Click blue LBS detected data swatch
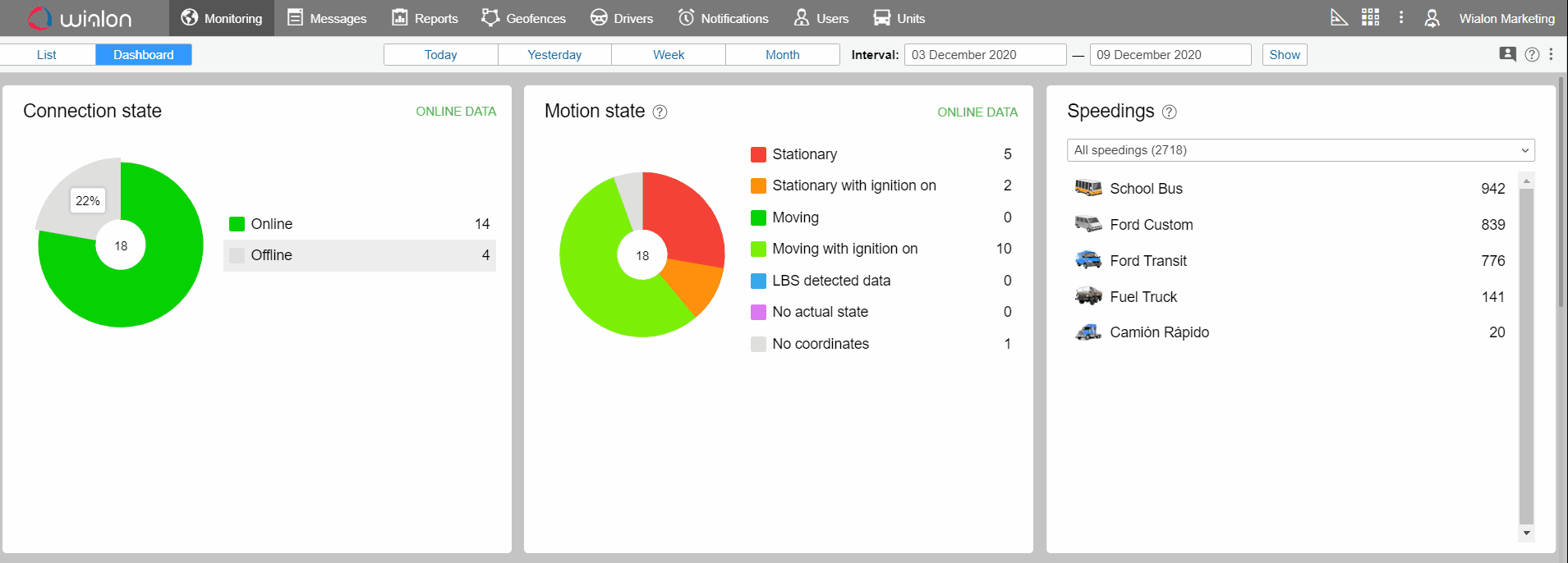The height and width of the screenshot is (563, 1568). [x=759, y=281]
